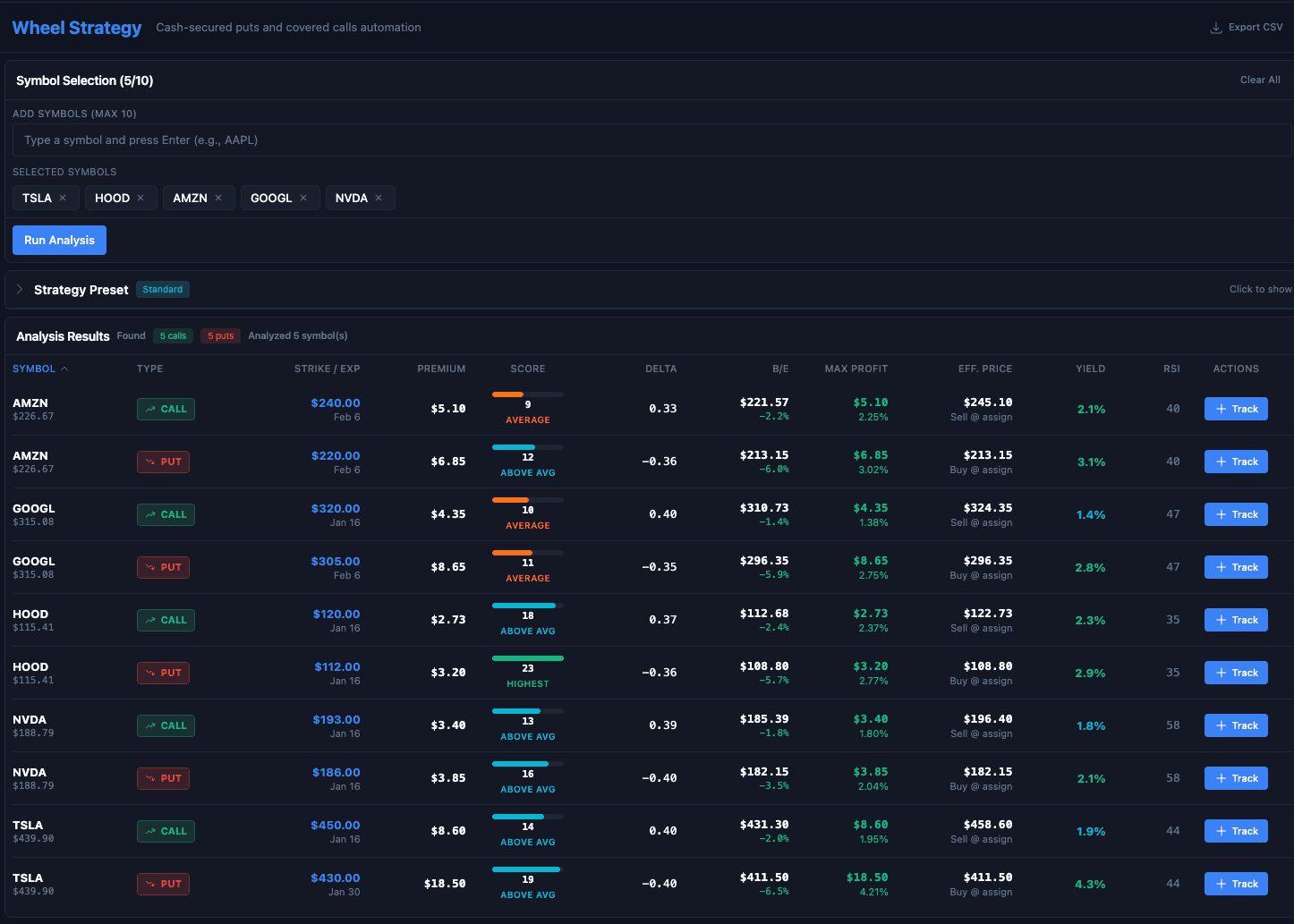
Task: Click the 'Analyzed 5 symbol(s)' text
Action: pyautogui.click(x=298, y=335)
